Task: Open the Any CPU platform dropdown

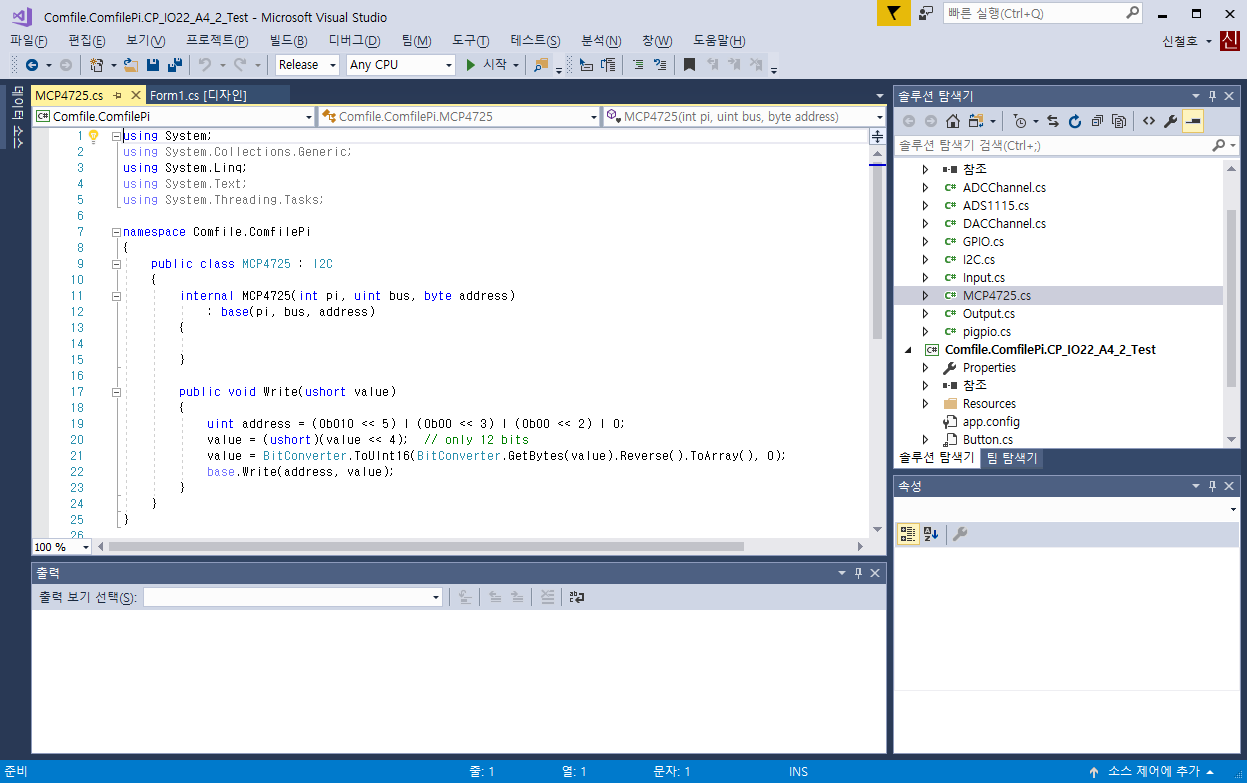Action: tap(400, 65)
